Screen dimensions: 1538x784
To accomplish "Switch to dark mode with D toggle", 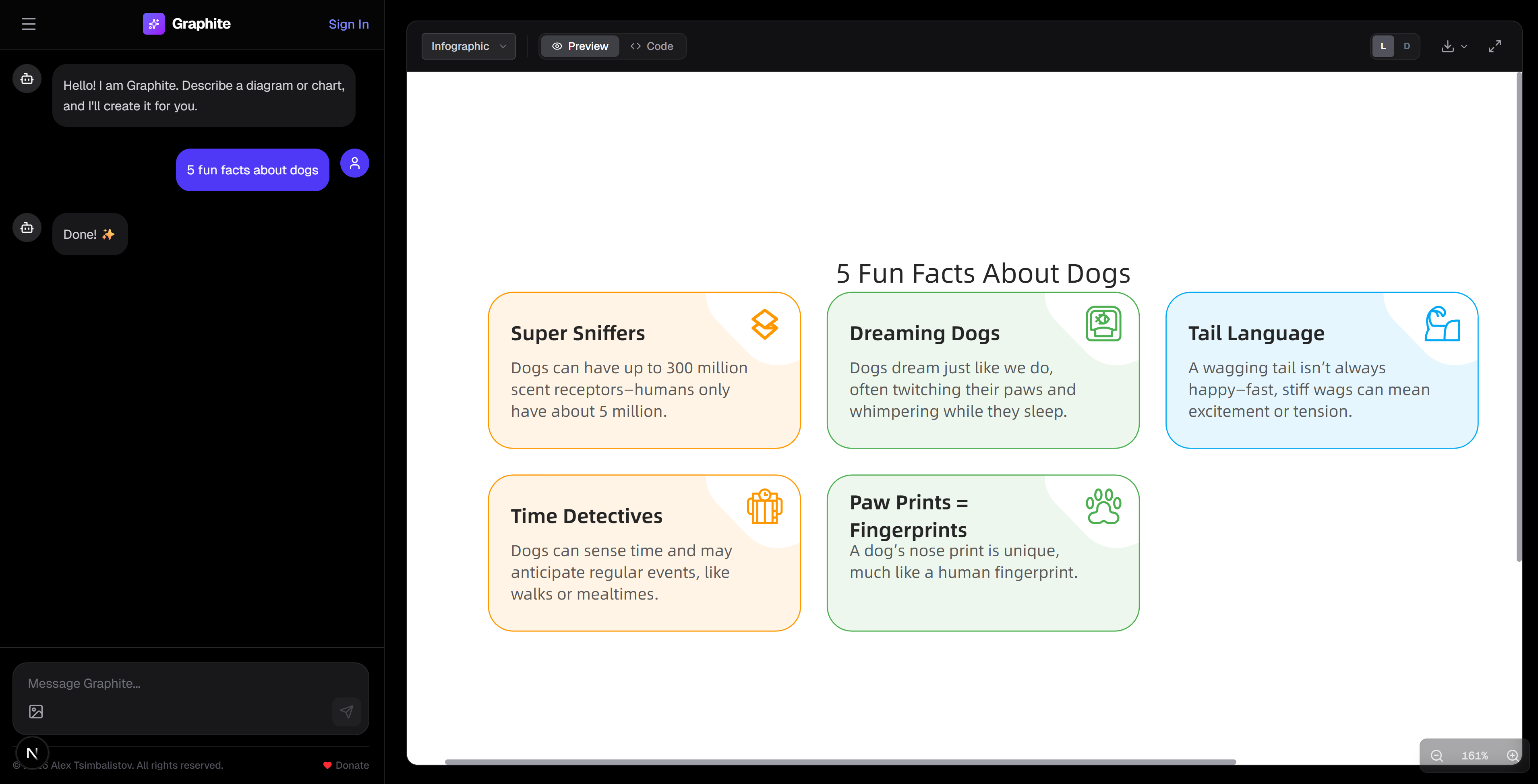I will point(1408,46).
